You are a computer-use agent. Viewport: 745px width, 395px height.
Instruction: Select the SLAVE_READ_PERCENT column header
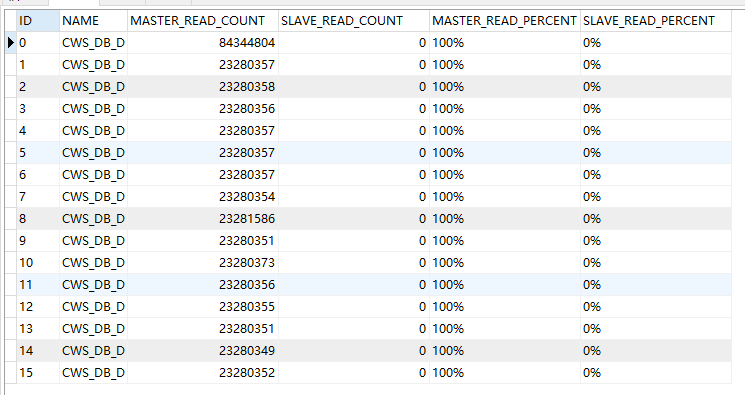[x=656, y=21]
